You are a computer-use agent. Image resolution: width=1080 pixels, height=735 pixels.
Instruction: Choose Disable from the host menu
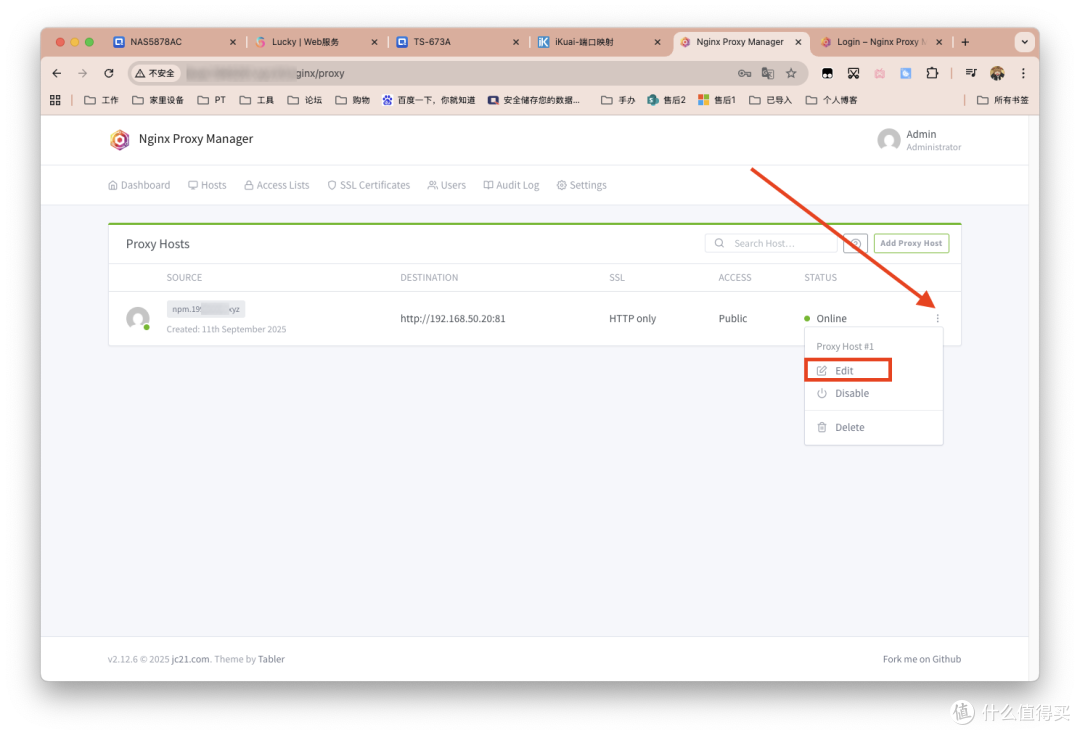pyautogui.click(x=873, y=393)
